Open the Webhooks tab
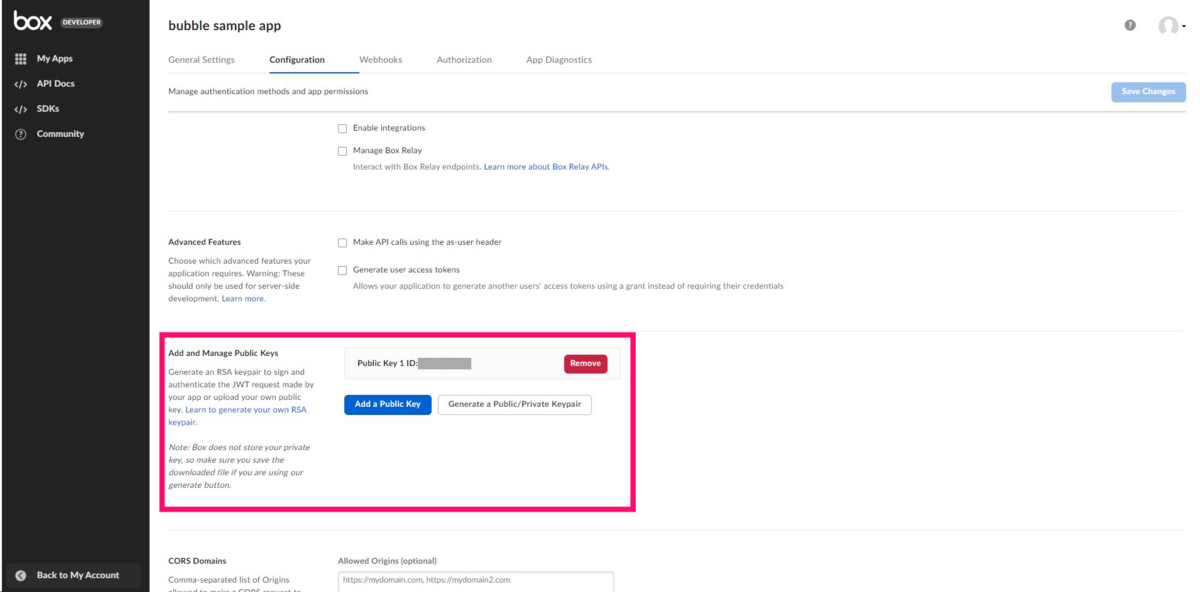 click(x=380, y=60)
